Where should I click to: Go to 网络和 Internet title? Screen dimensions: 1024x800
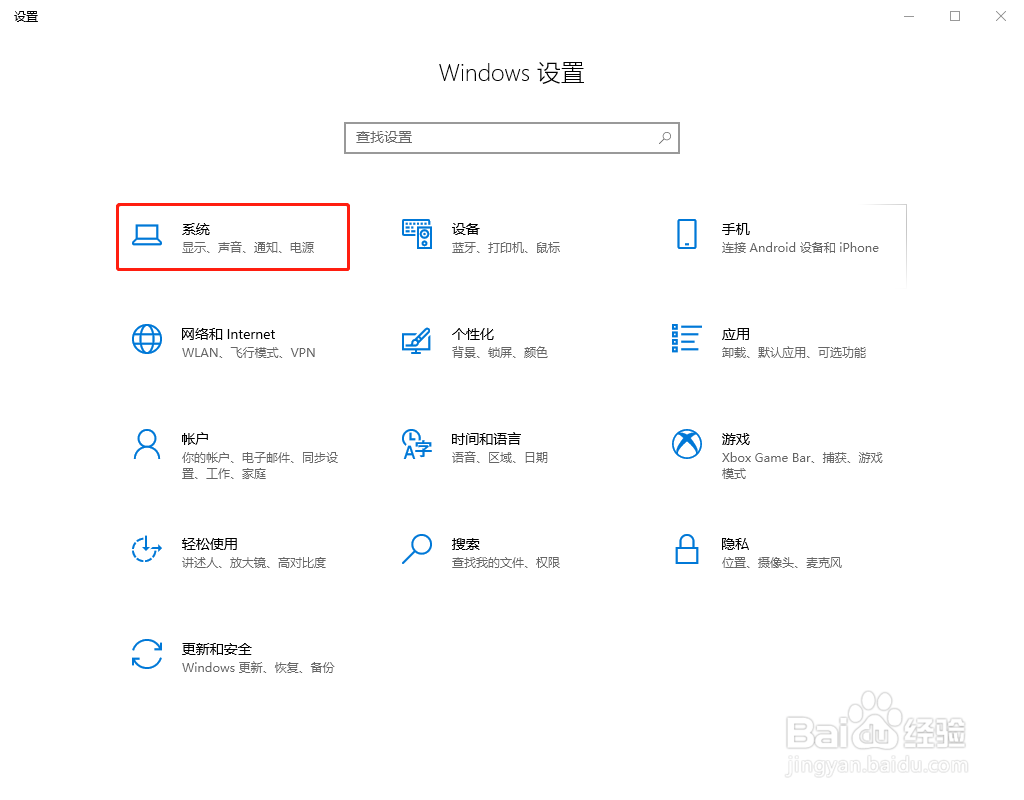pyautogui.click(x=228, y=334)
